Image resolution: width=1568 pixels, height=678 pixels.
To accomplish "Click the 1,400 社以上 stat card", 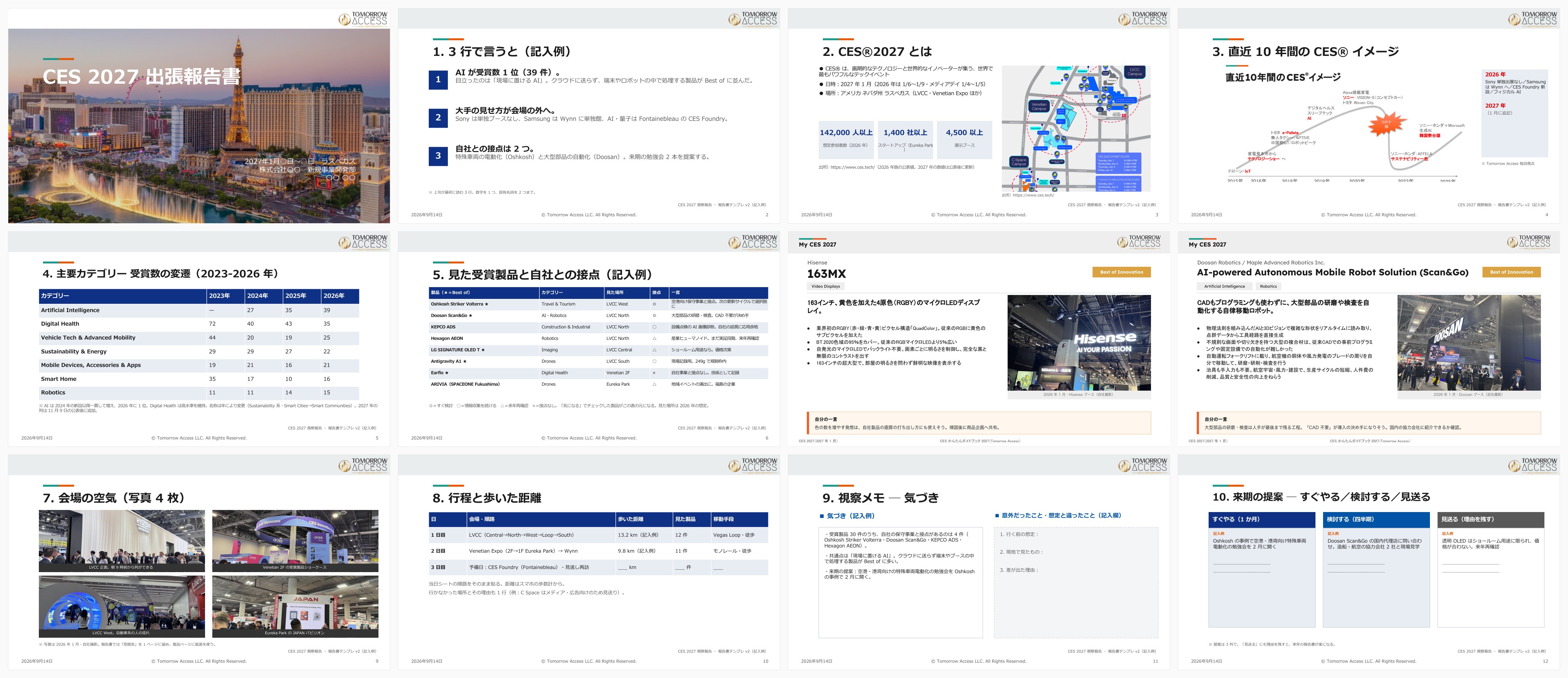I will 905,140.
